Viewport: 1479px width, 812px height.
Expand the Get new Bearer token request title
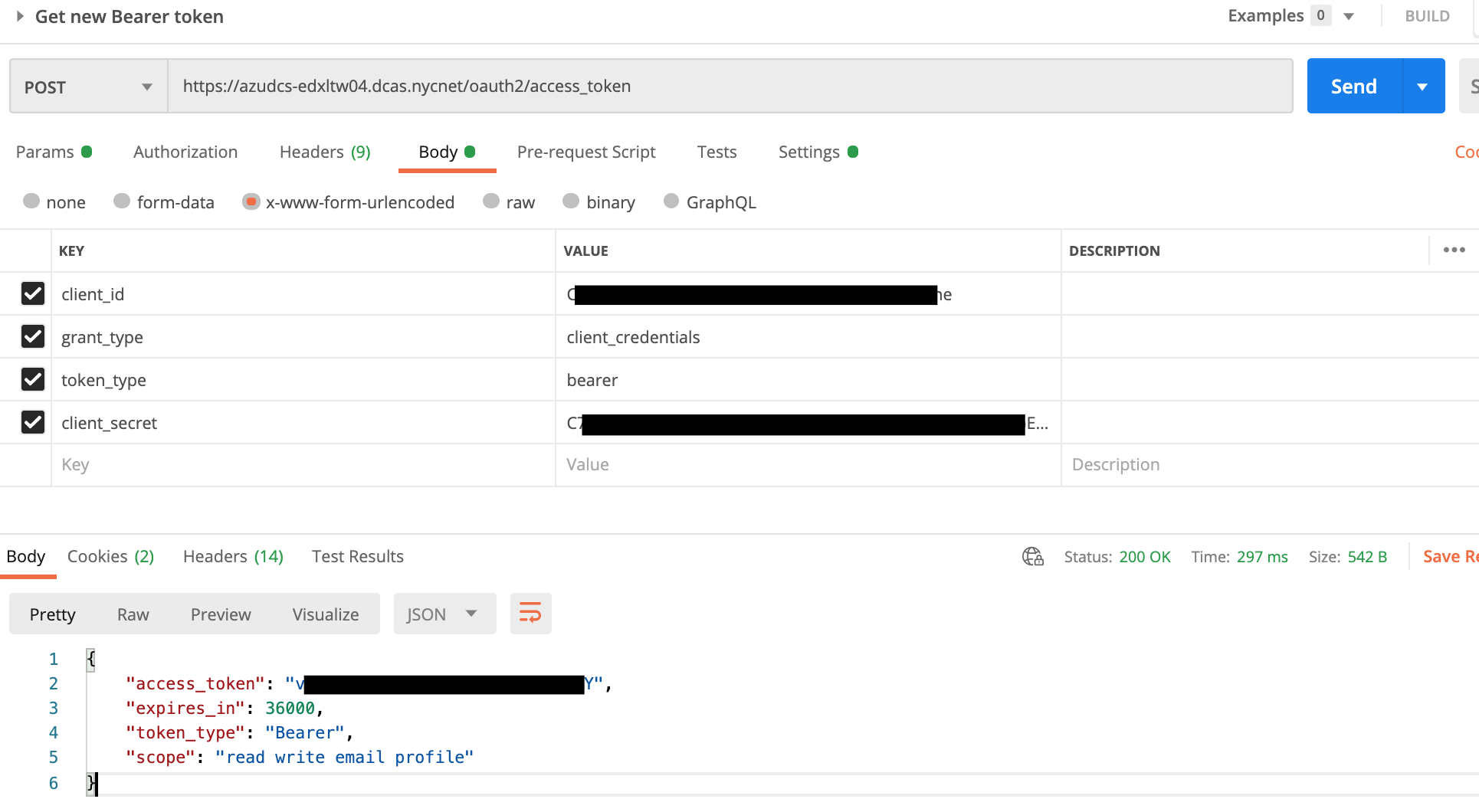[21, 16]
